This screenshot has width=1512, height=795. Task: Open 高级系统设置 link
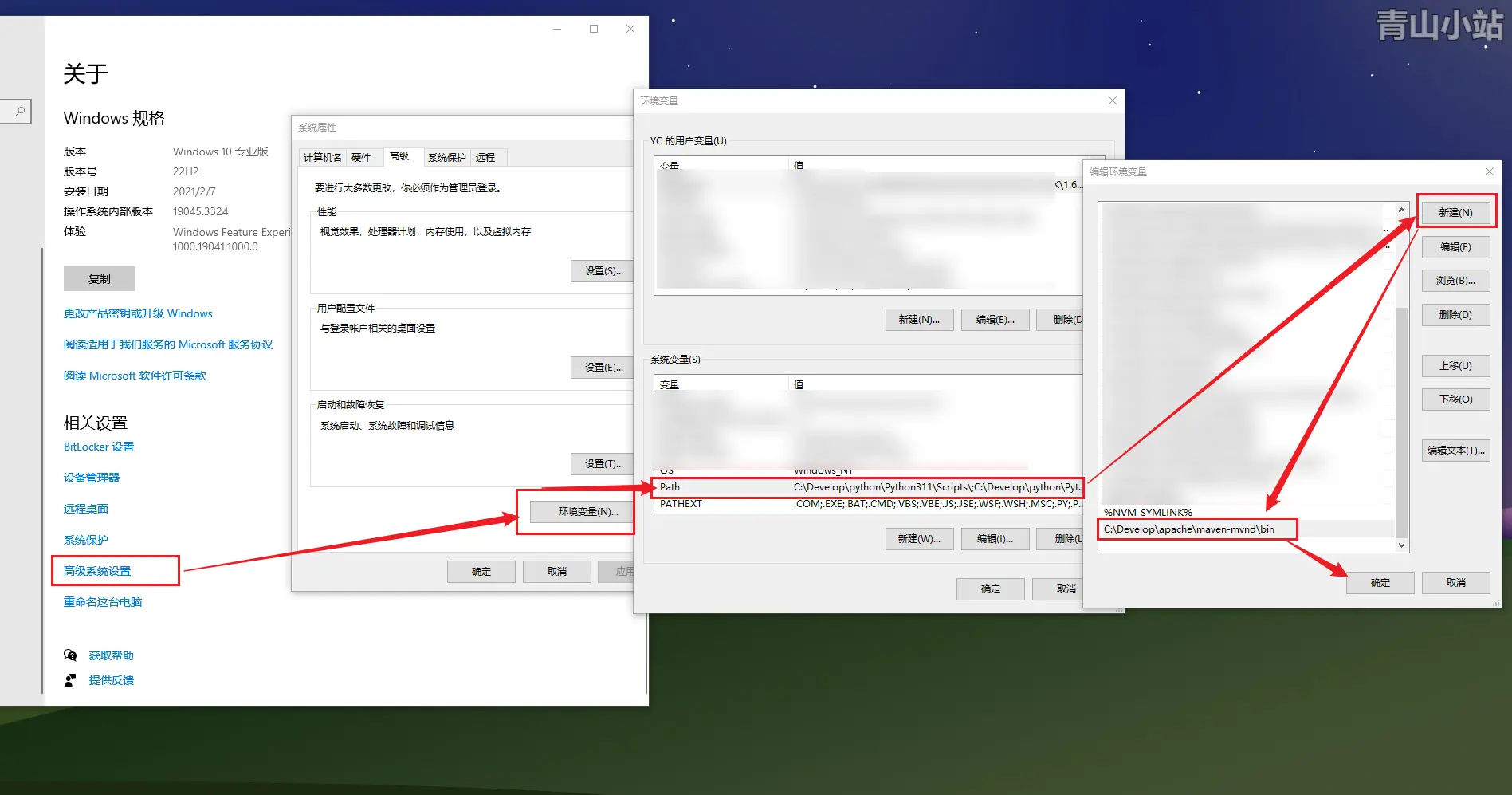pos(97,571)
